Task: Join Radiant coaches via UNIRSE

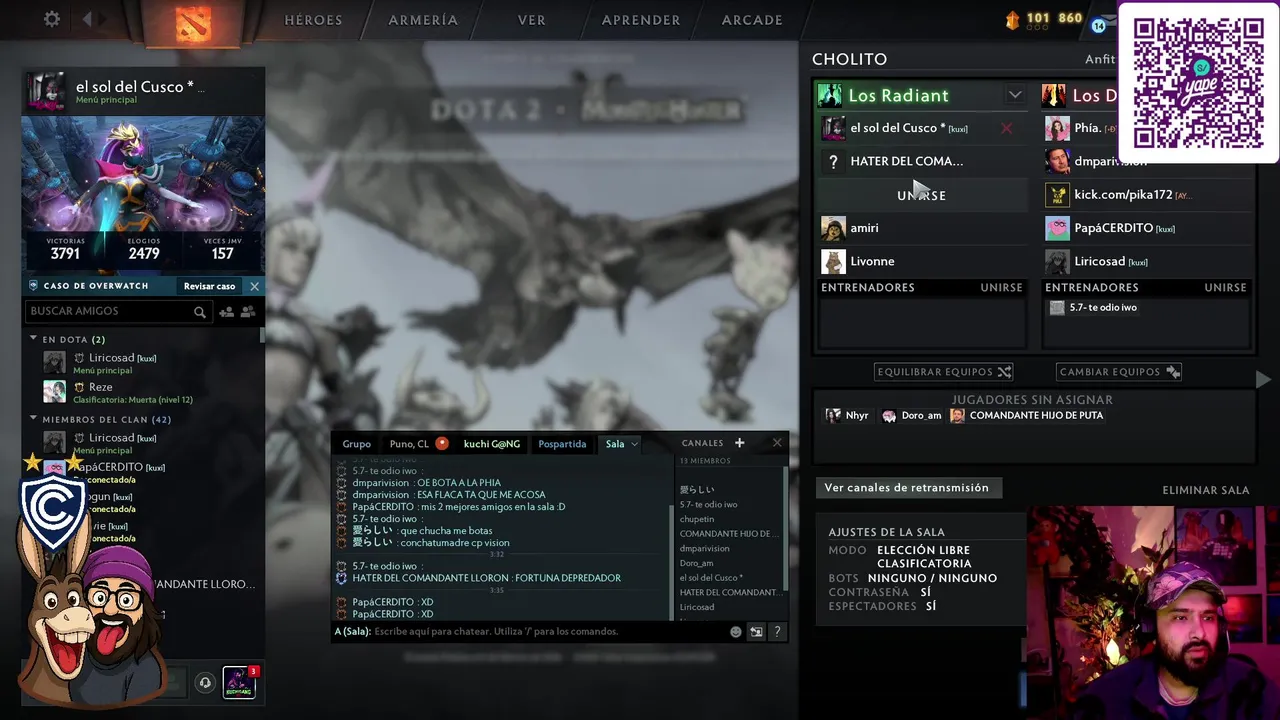Action: coord(1001,288)
